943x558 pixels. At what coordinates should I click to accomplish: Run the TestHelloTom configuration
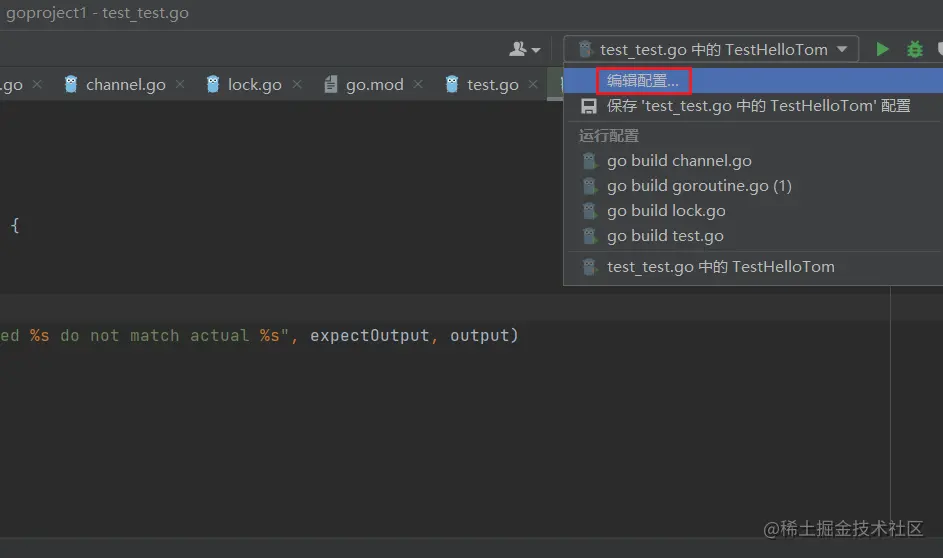pos(882,49)
